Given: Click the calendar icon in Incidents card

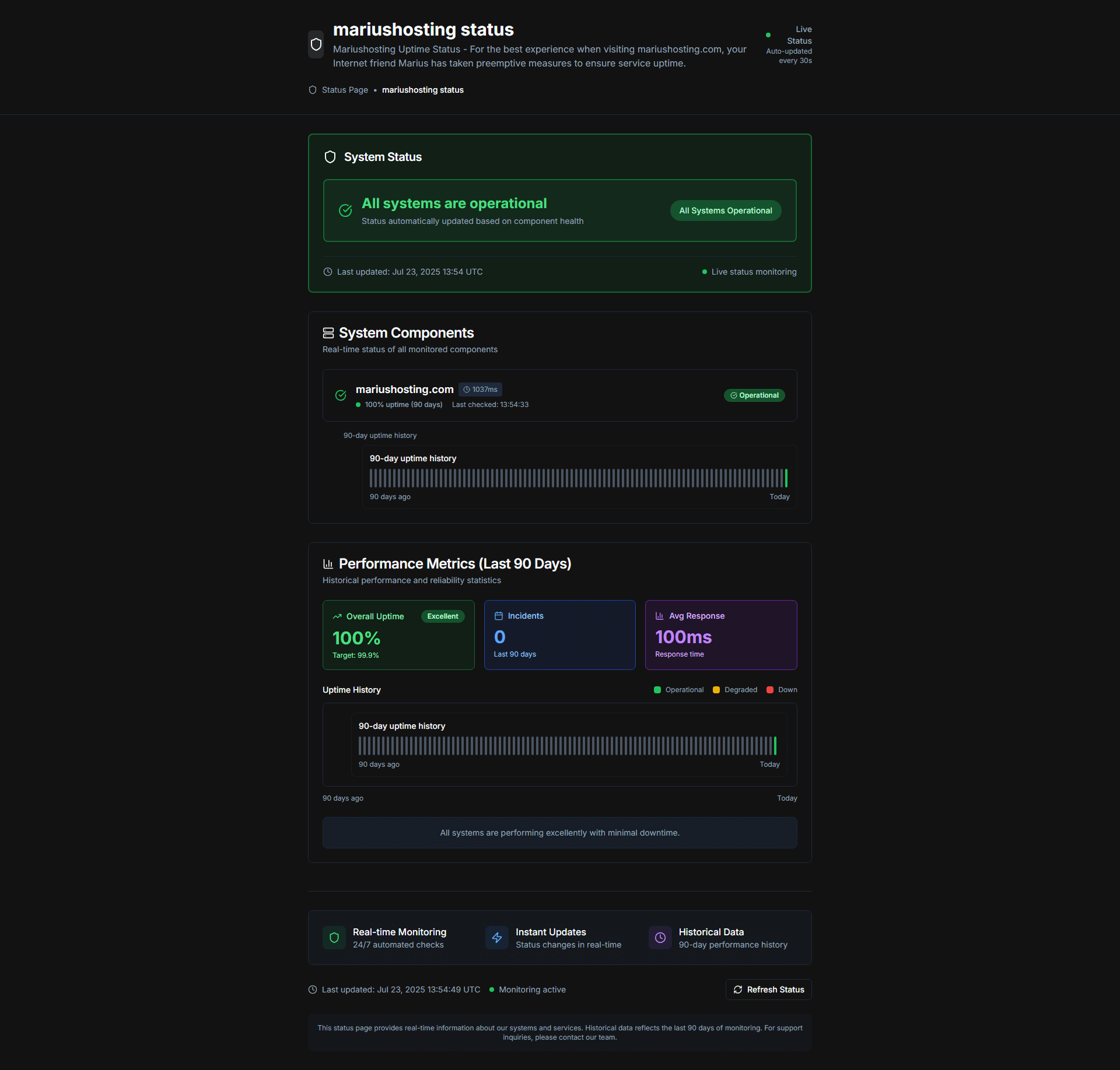Looking at the screenshot, I should click(499, 616).
